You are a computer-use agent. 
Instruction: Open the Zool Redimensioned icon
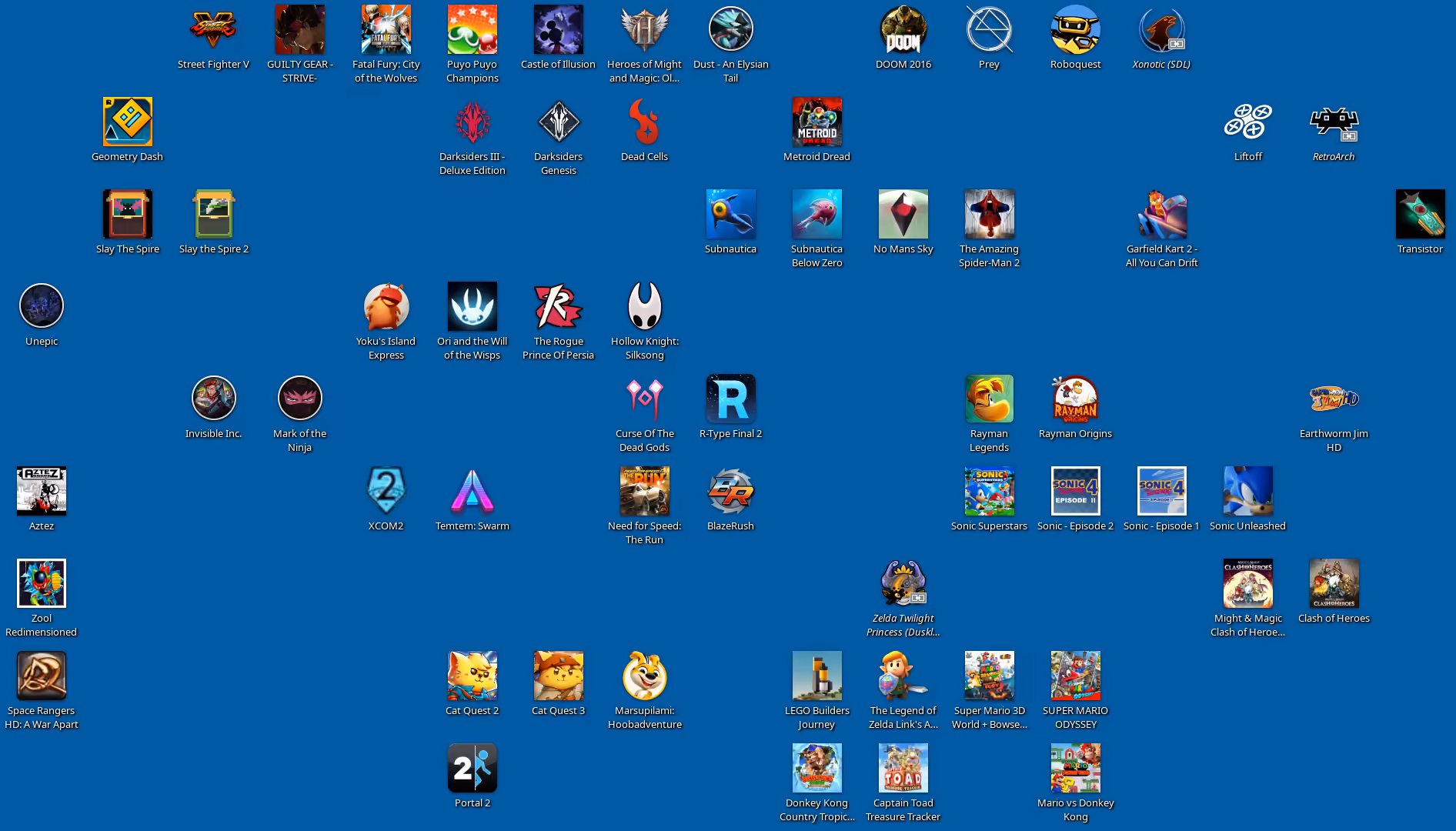point(41,583)
